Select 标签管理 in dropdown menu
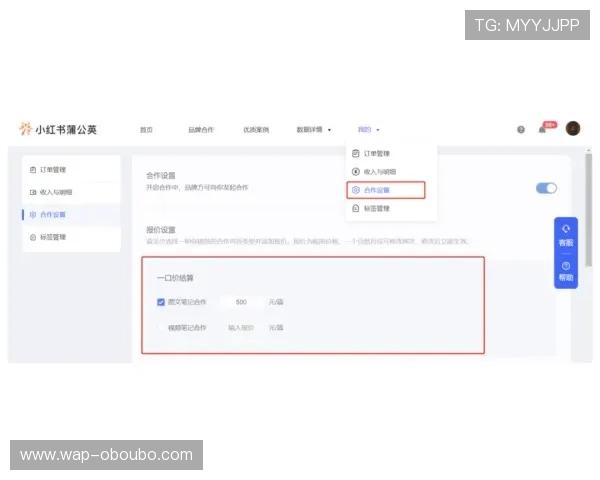Screen dimensions: 600x480 pyautogui.click(x=391, y=209)
